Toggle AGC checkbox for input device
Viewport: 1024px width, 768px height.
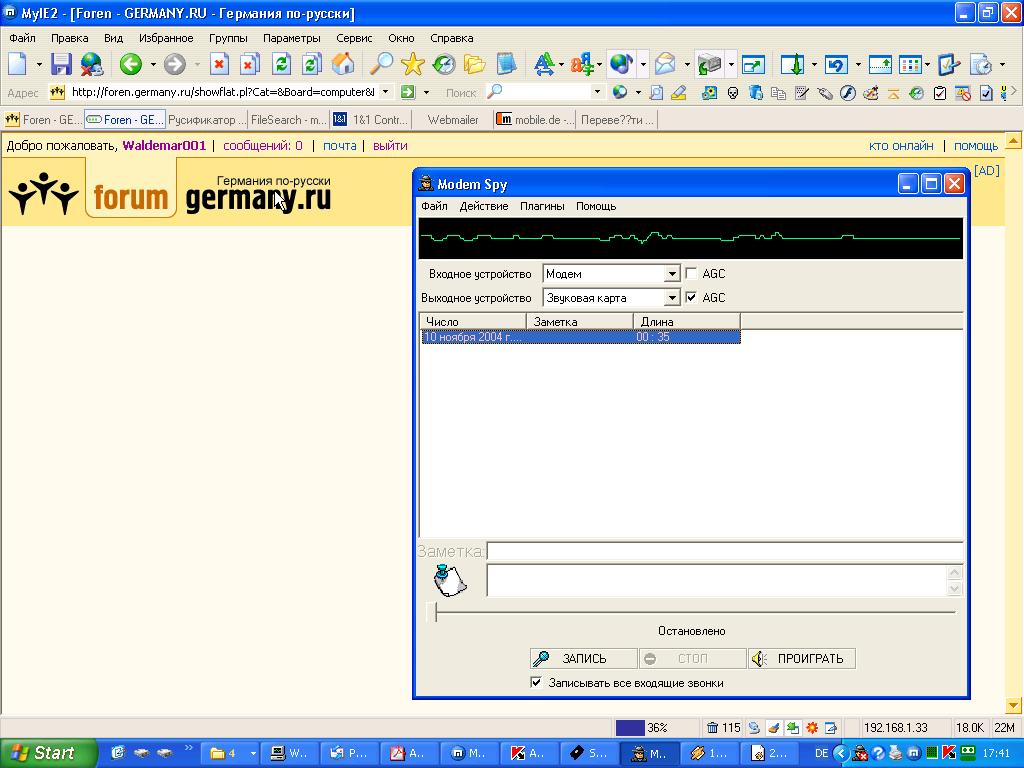(x=692, y=274)
